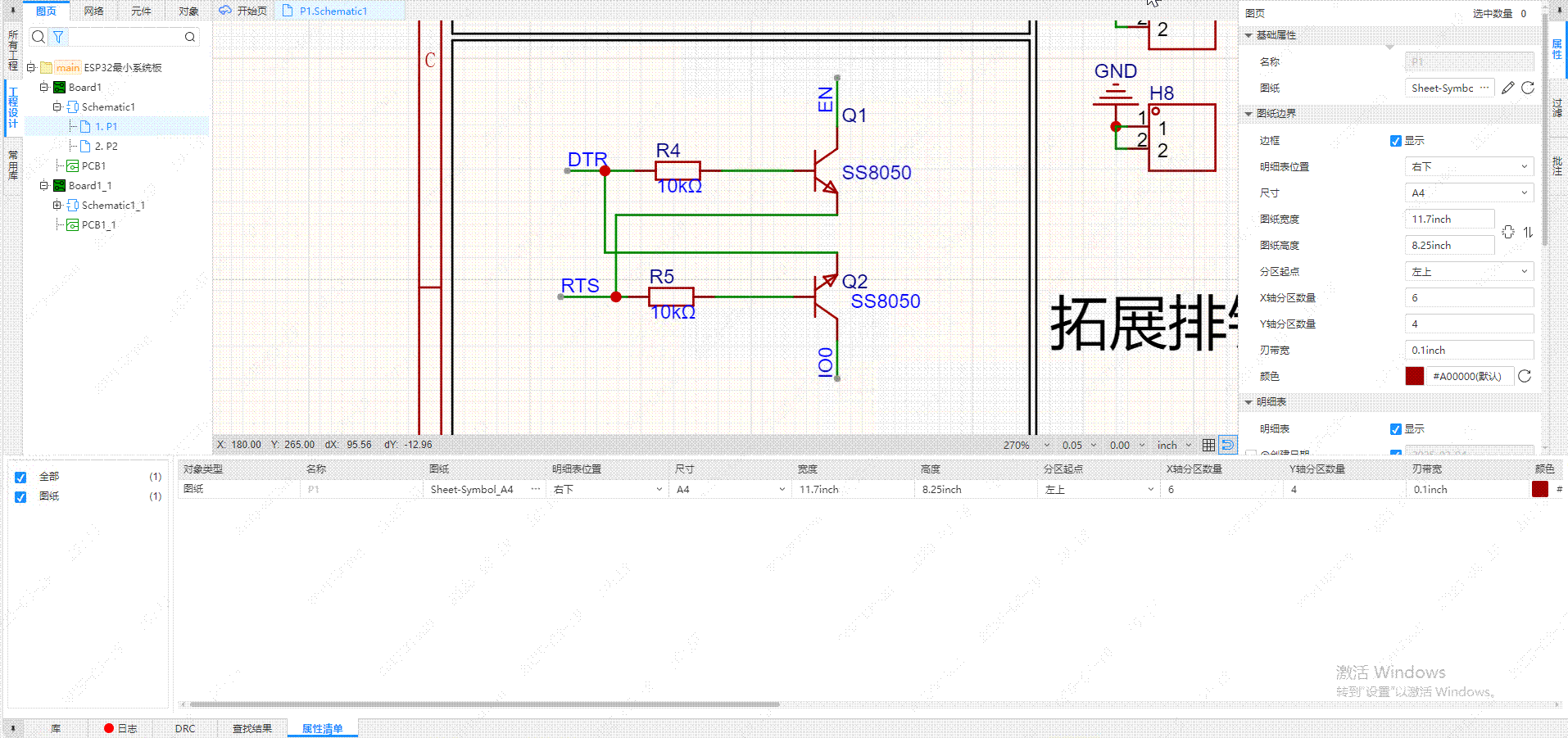The image size is (1568, 738).
Task: Toggle the grid display icon in status bar
Action: [1208, 445]
